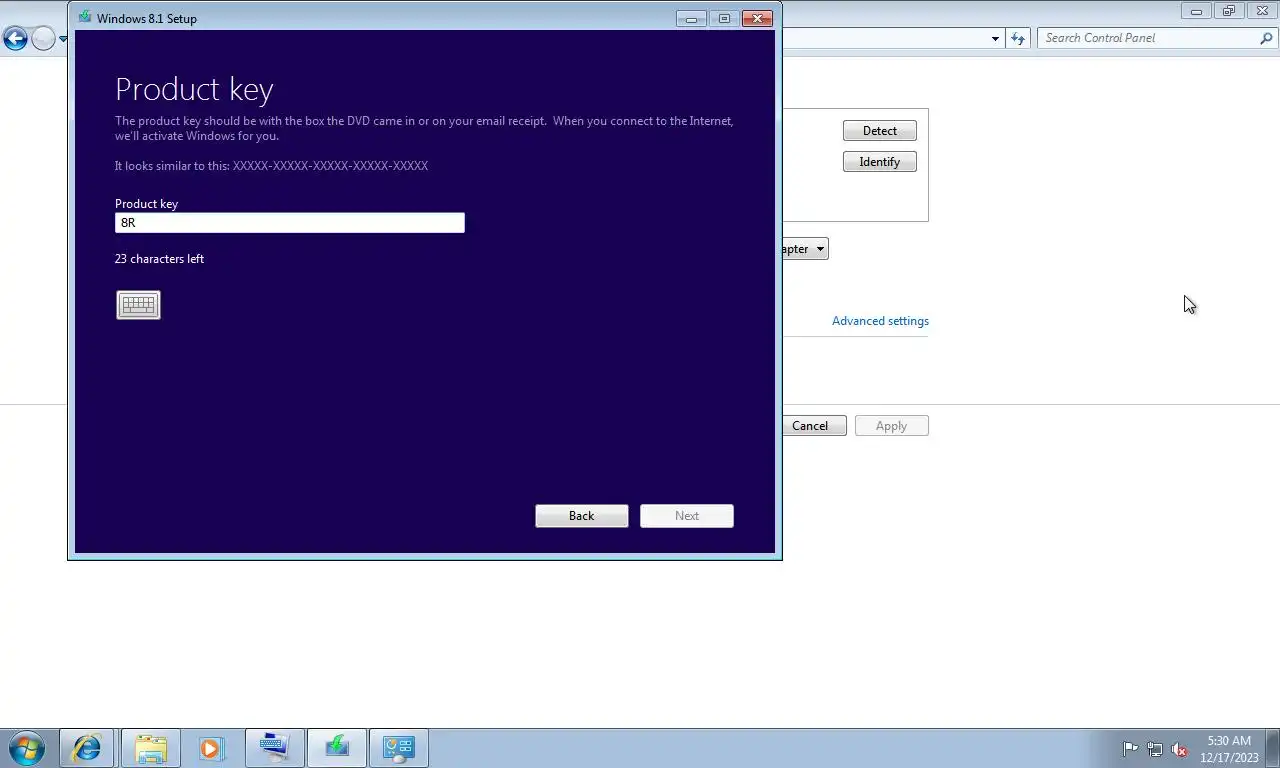This screenshot has width=1280, height=768.
Task: Click Detect in the Control Panel window
Action: click(x=880, y=131)
